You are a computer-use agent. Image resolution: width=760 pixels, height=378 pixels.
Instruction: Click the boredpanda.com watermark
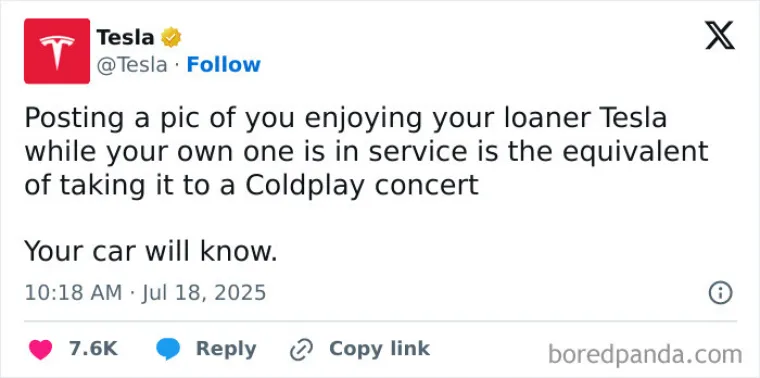(x=645, y=354)
